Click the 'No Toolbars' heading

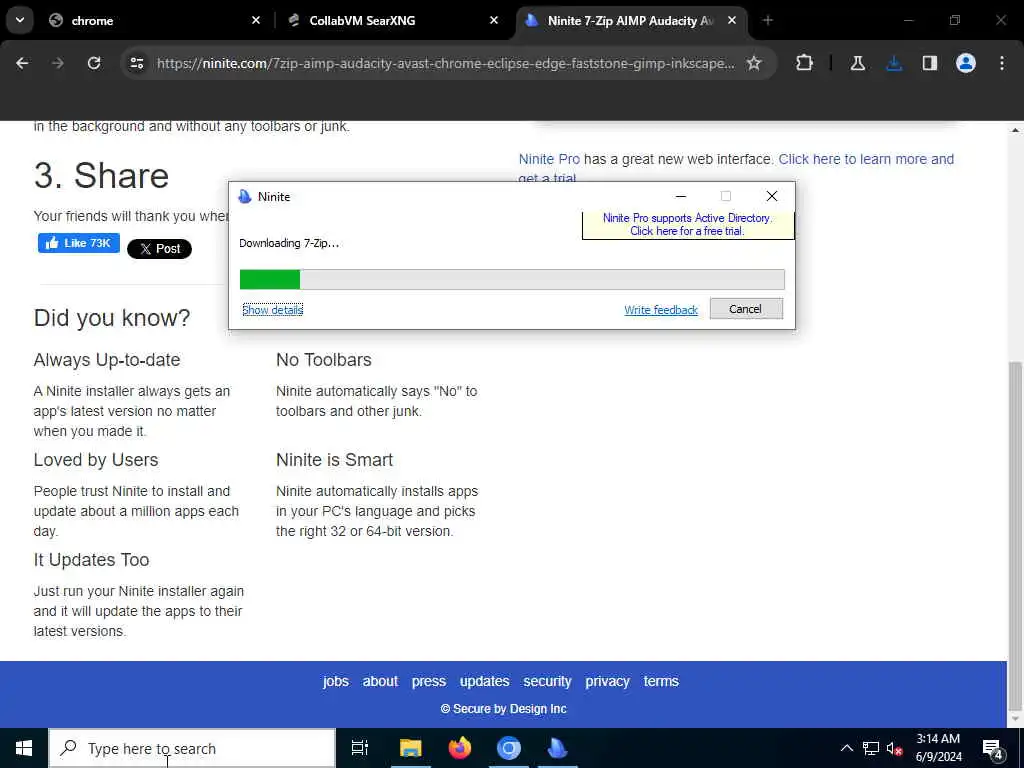tap(324, 360)
